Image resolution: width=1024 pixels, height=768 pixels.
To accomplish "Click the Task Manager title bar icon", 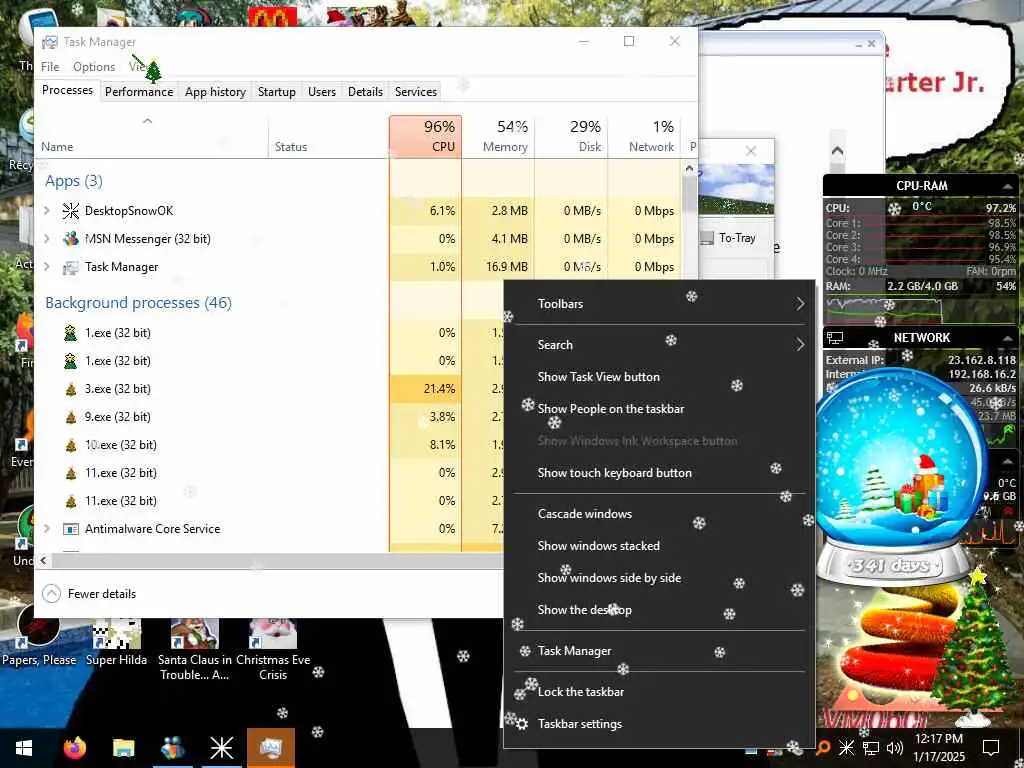I will coord(50,42).
